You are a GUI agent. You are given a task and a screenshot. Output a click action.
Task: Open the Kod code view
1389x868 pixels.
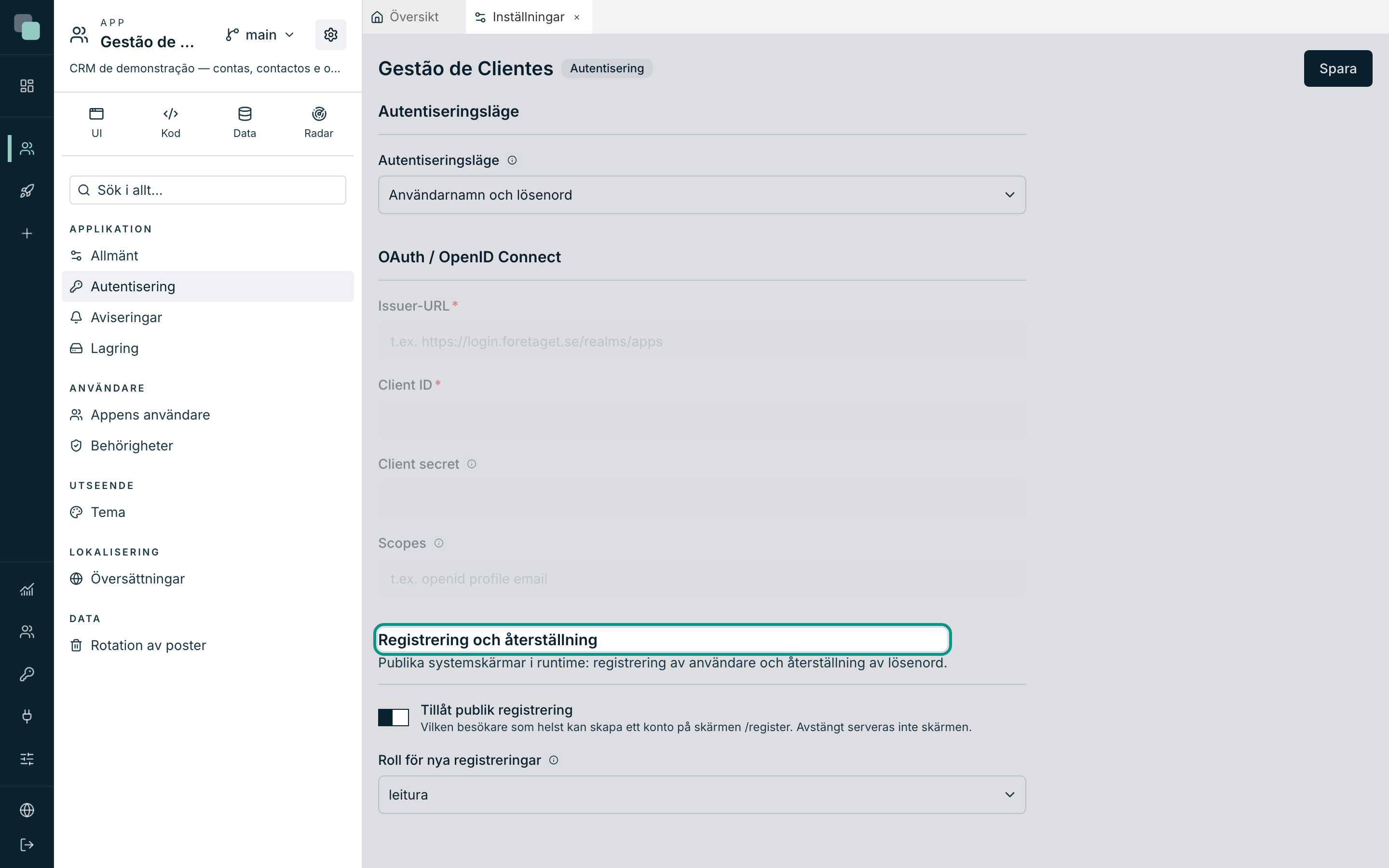[170, 122]
